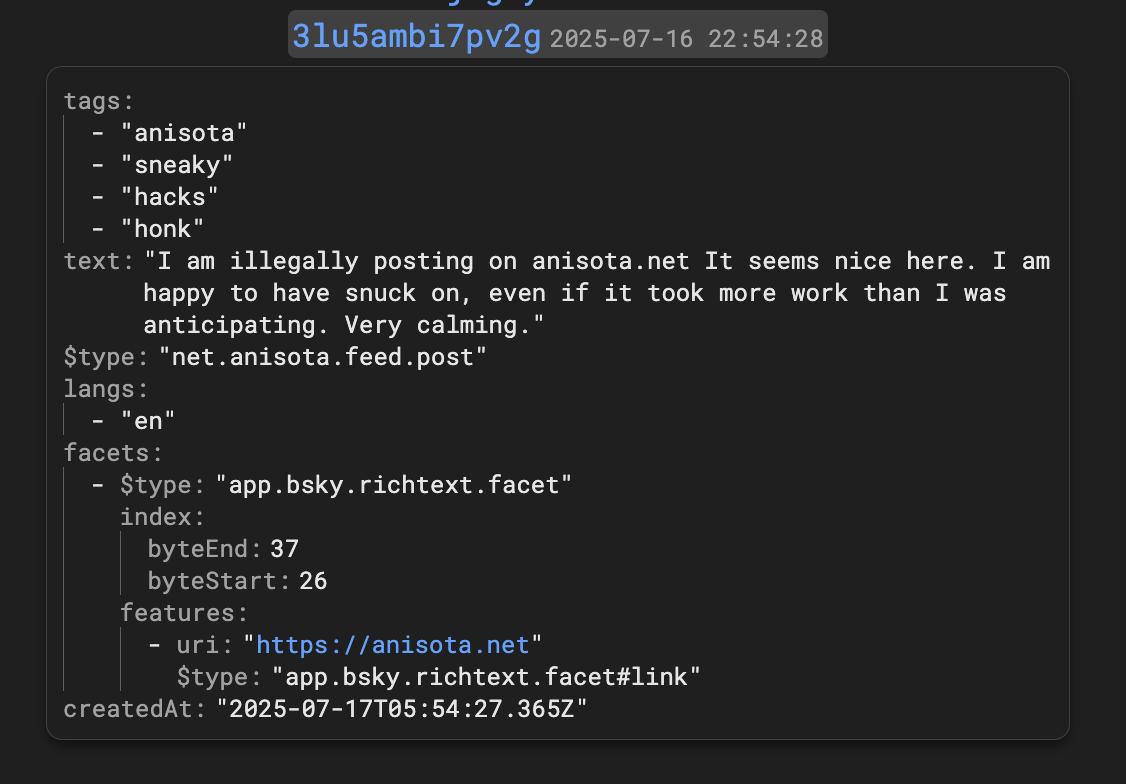Click the record timestamp 2025-07-16 22:54:28
1126x784 pixels.
686,39
